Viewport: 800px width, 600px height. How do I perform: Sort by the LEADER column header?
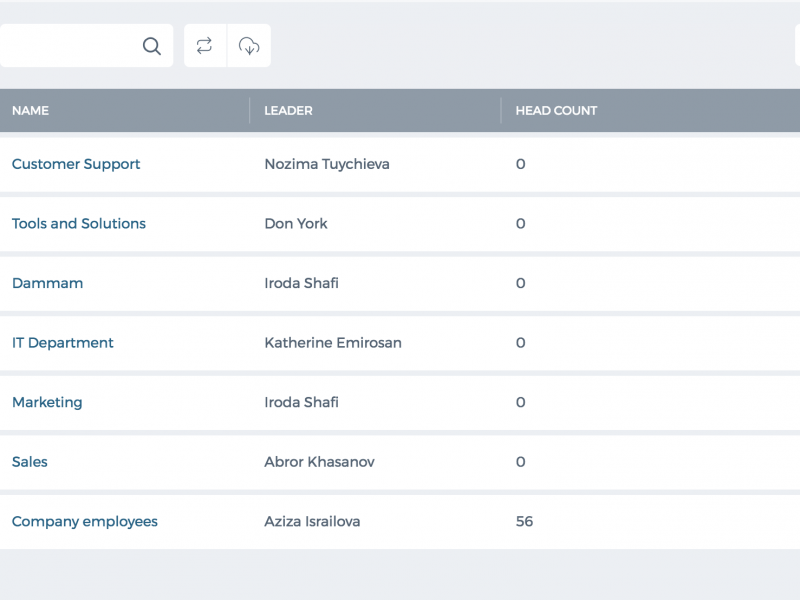[x=288, y=111]
